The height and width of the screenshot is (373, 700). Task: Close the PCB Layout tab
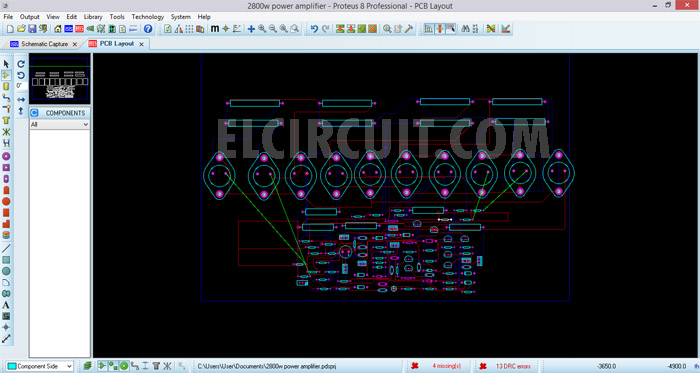(x=141, y=44)
